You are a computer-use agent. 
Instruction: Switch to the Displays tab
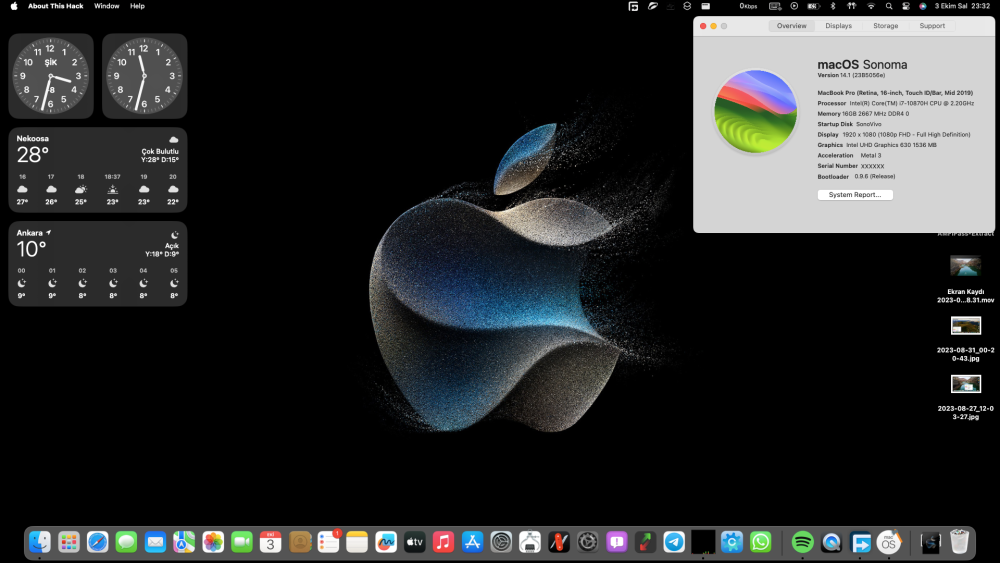tap(838, 26)
